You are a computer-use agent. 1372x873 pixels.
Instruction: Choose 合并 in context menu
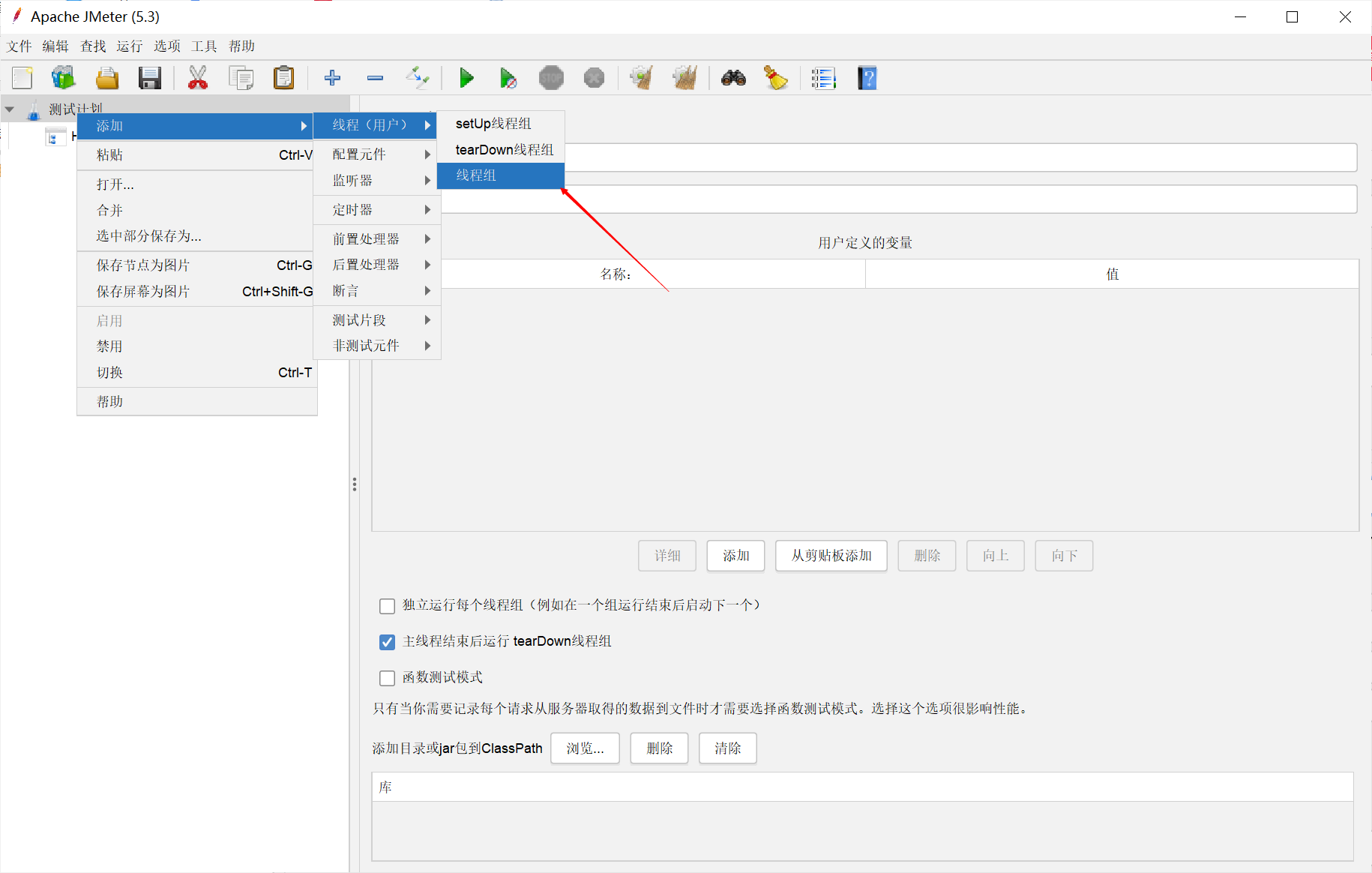pyautogui.click(x=196, y=211)
